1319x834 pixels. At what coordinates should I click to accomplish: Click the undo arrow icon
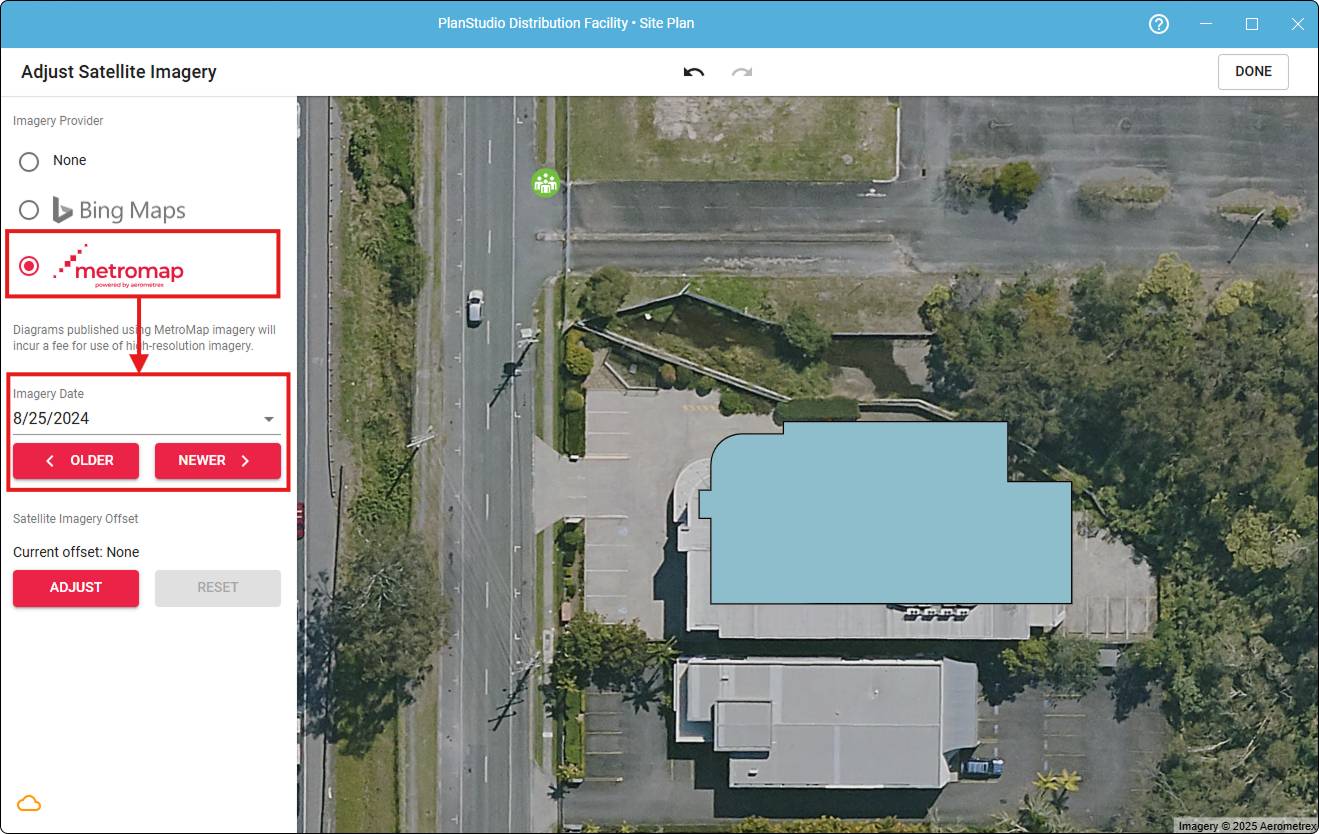693,71
